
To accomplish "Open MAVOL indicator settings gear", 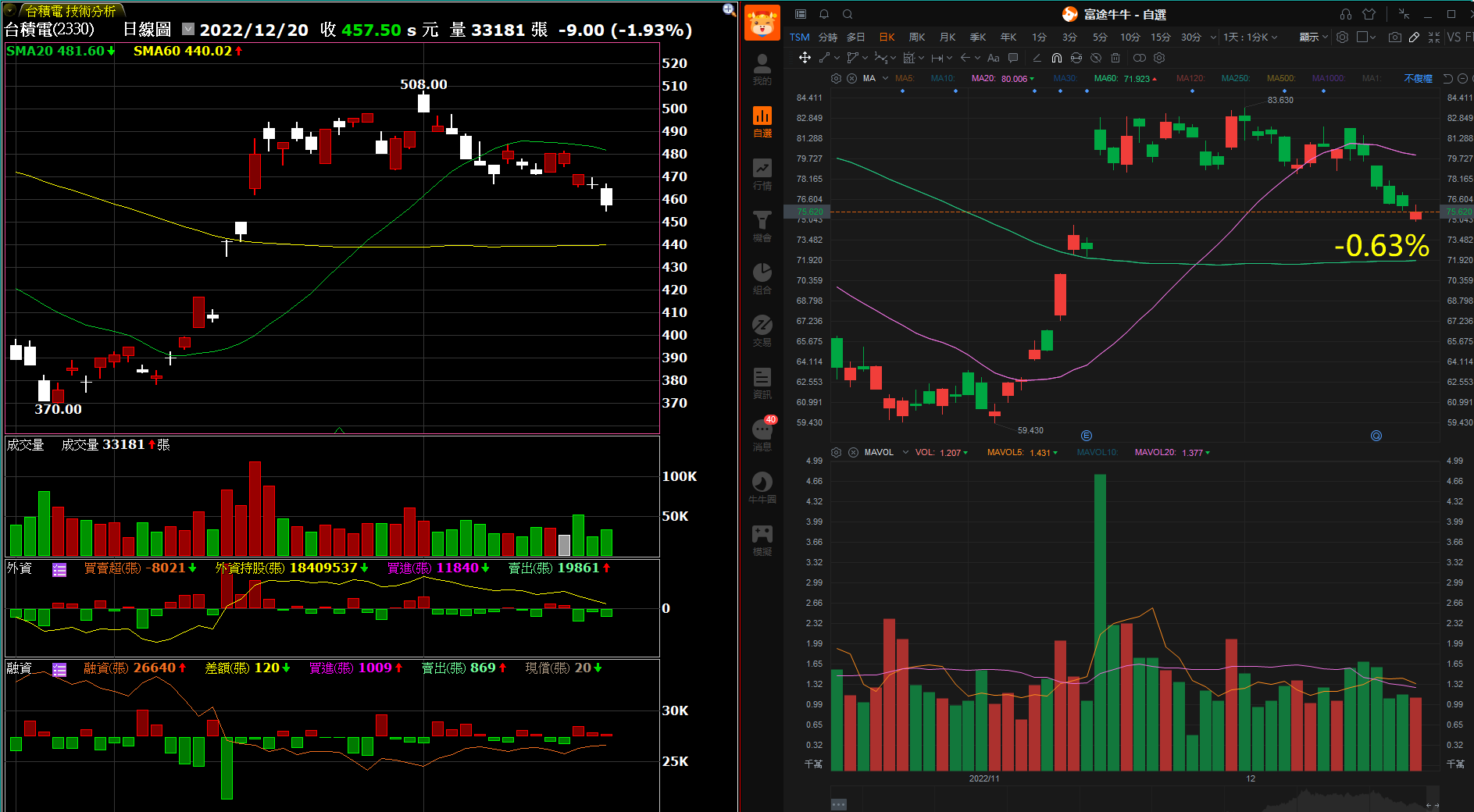I will tap(836, 452).
